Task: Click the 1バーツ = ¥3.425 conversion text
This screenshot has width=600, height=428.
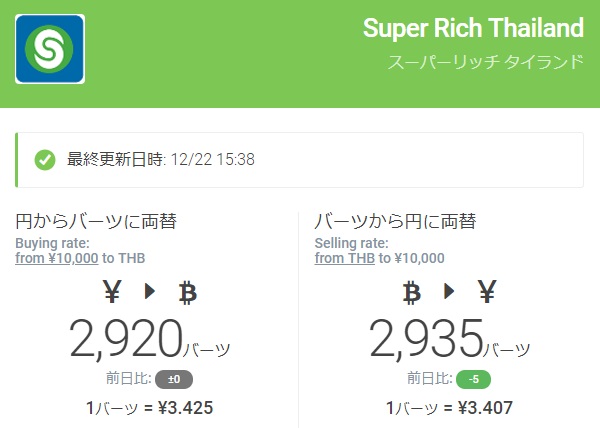Action: click(x=149, y=408)
